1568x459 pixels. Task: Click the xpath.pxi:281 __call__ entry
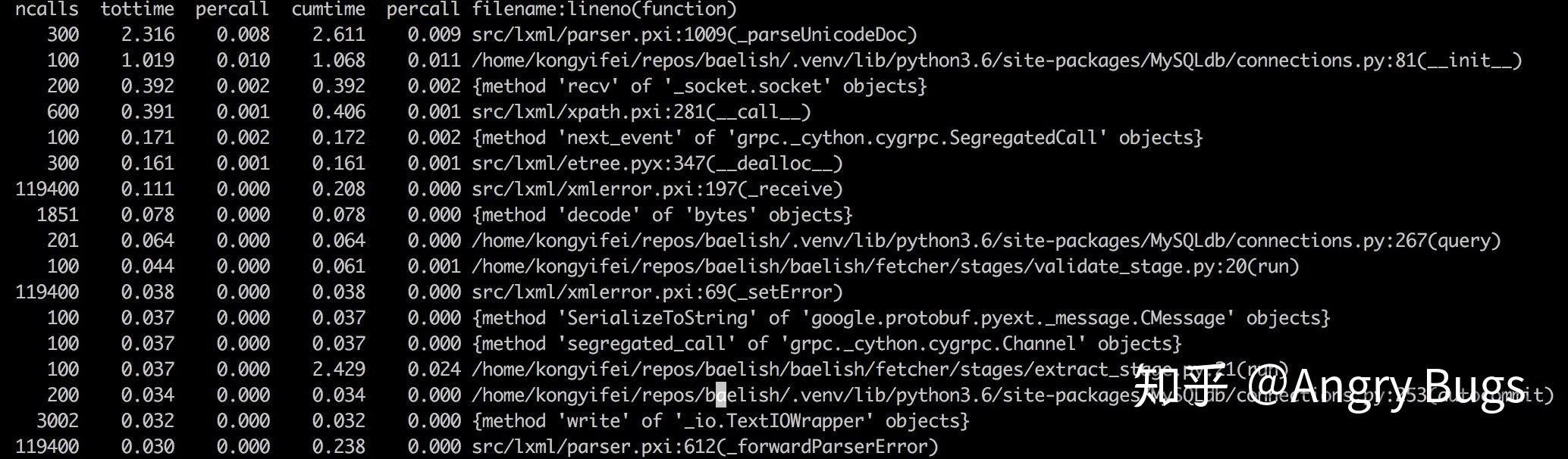coord(641,112)
